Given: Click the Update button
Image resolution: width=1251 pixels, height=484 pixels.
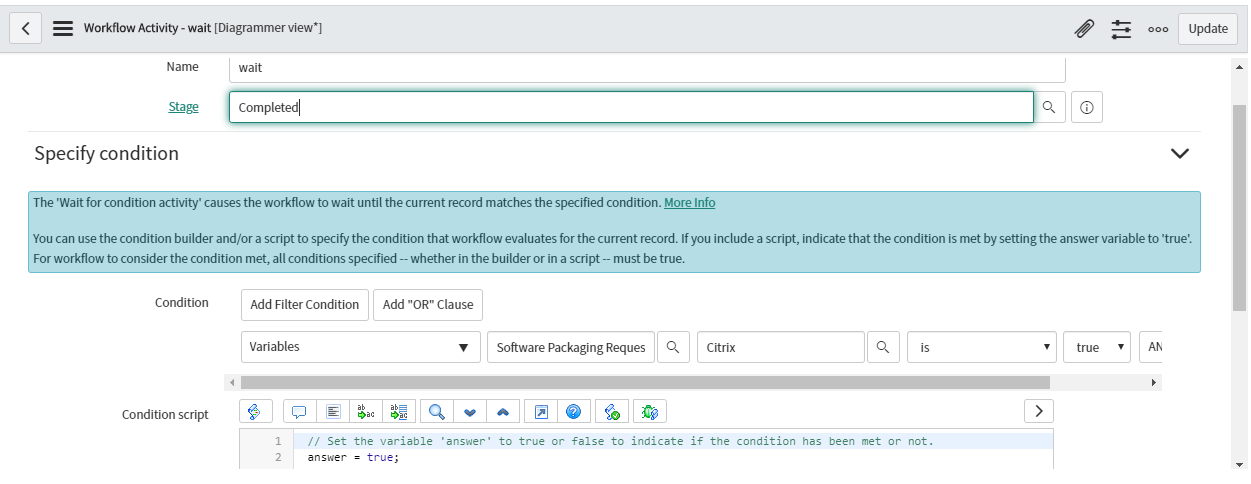Looking at the screenshot, I should [1207, 28].
